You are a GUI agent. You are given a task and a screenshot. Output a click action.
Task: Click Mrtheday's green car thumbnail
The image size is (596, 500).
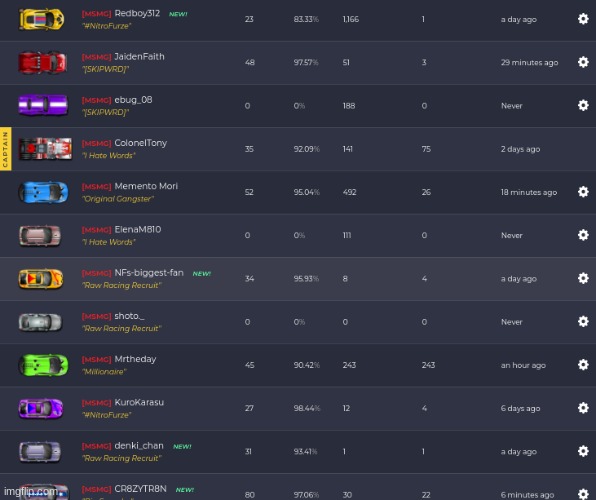[x=43, y=365]
